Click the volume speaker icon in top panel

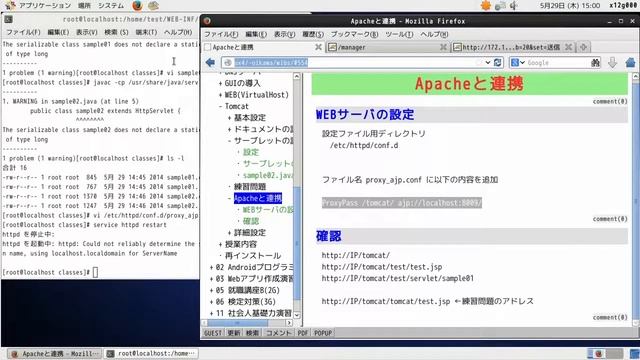point(513,6)
